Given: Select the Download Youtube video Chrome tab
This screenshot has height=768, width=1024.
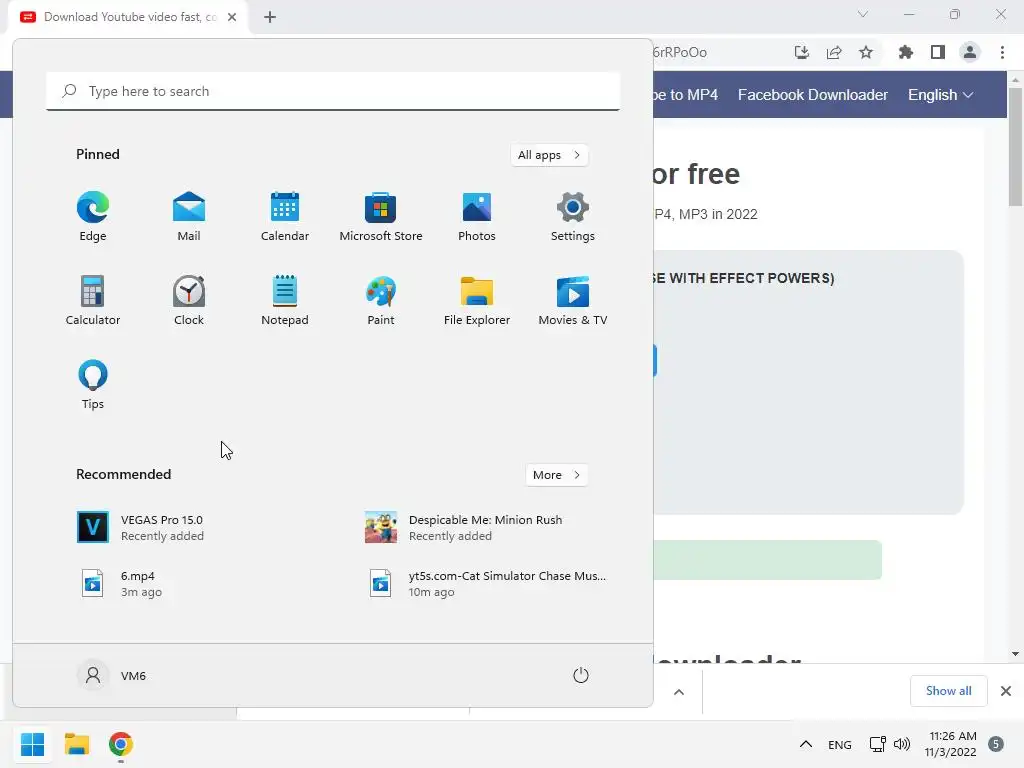Looking at the screenshot, I should (x=129, y=17).
